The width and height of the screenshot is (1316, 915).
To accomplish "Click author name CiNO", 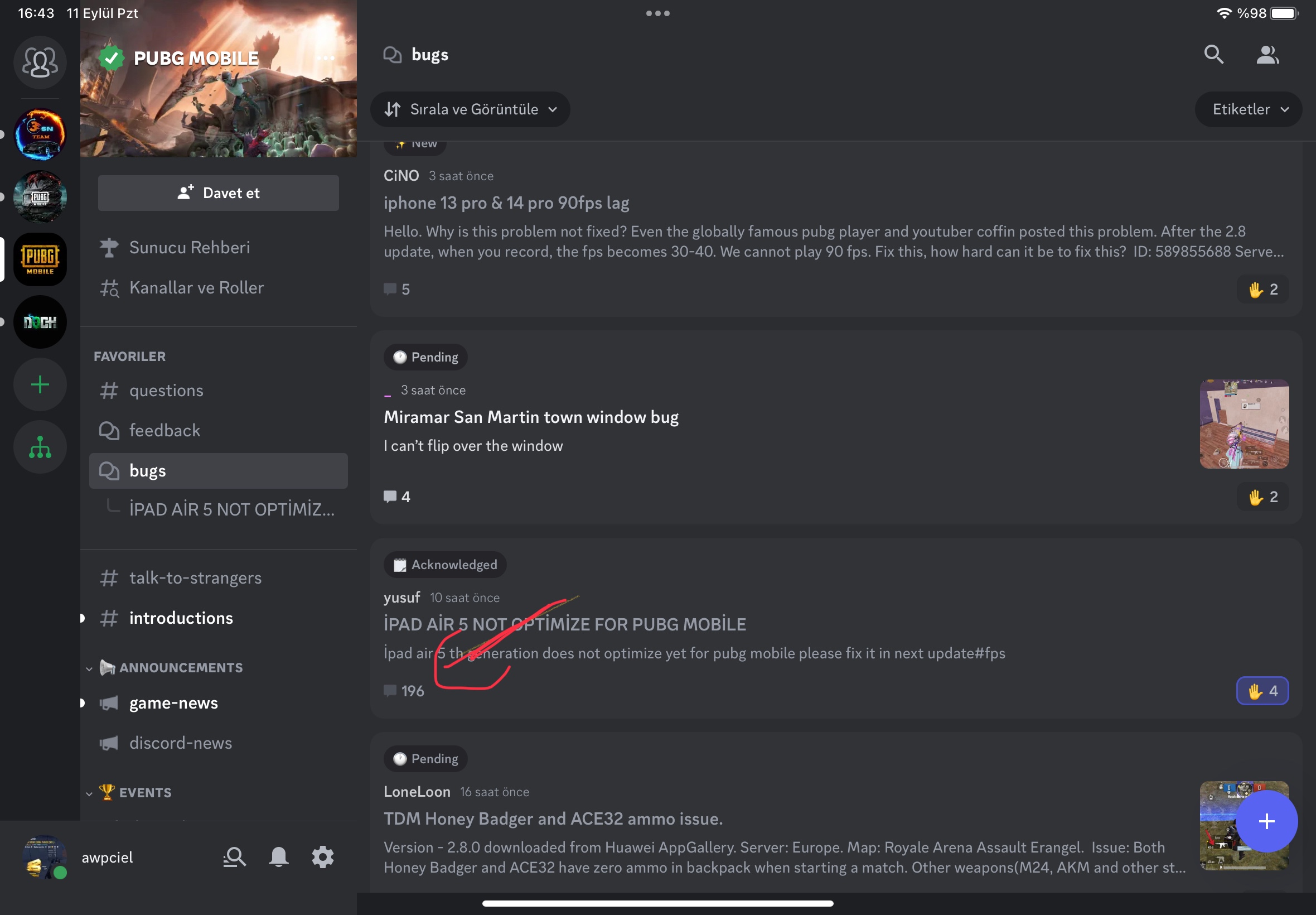I will pos(401,175).
